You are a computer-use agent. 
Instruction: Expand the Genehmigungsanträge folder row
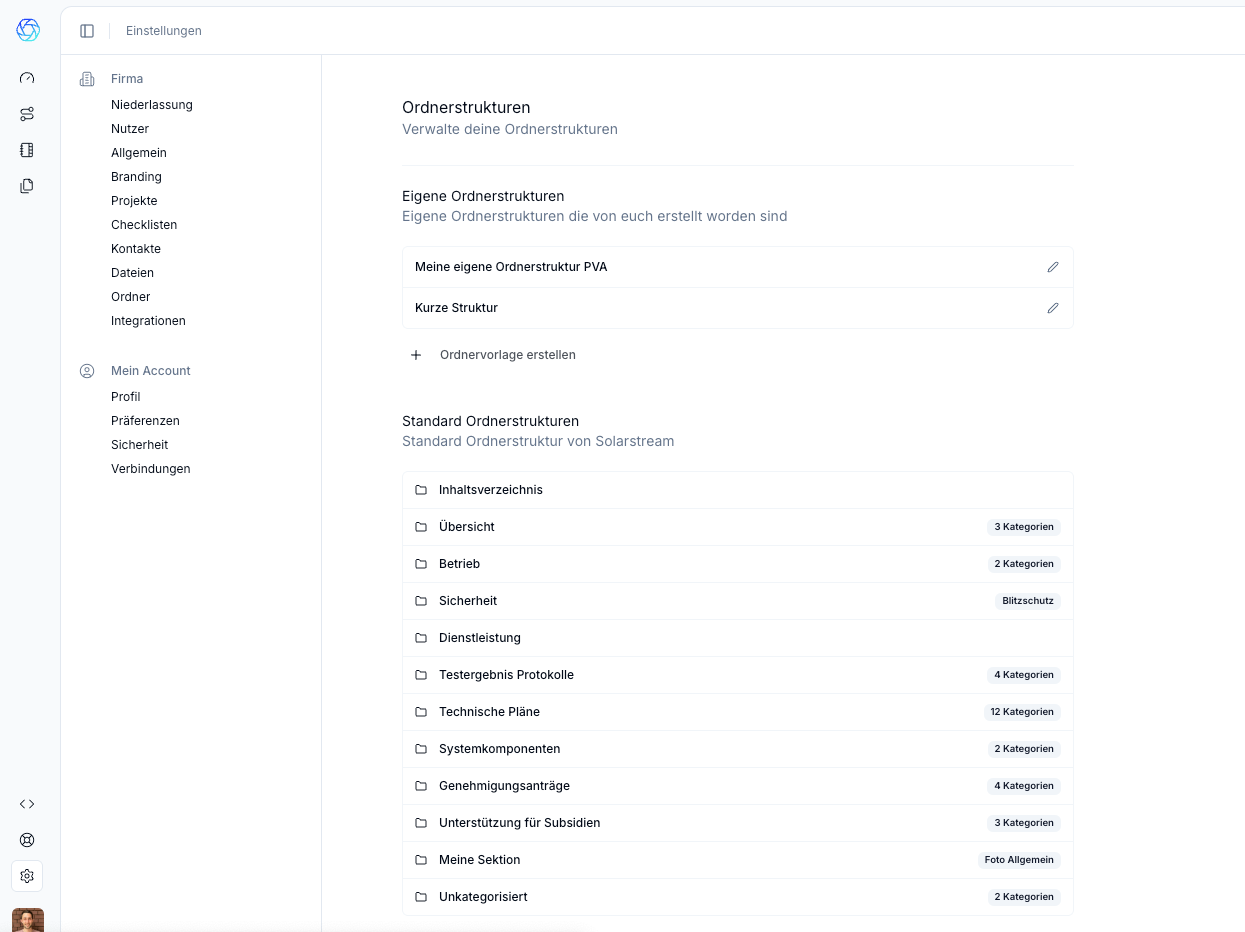coord(738,786)
